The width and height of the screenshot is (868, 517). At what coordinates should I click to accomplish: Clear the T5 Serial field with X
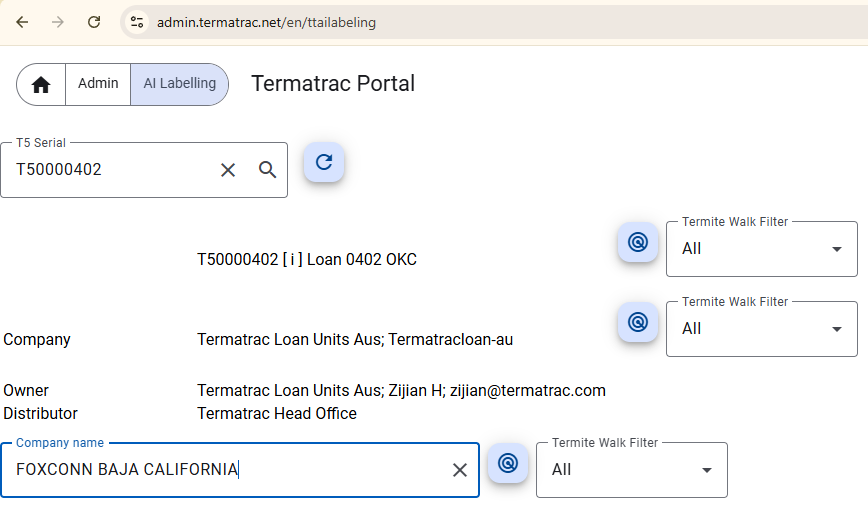[228, 170]
